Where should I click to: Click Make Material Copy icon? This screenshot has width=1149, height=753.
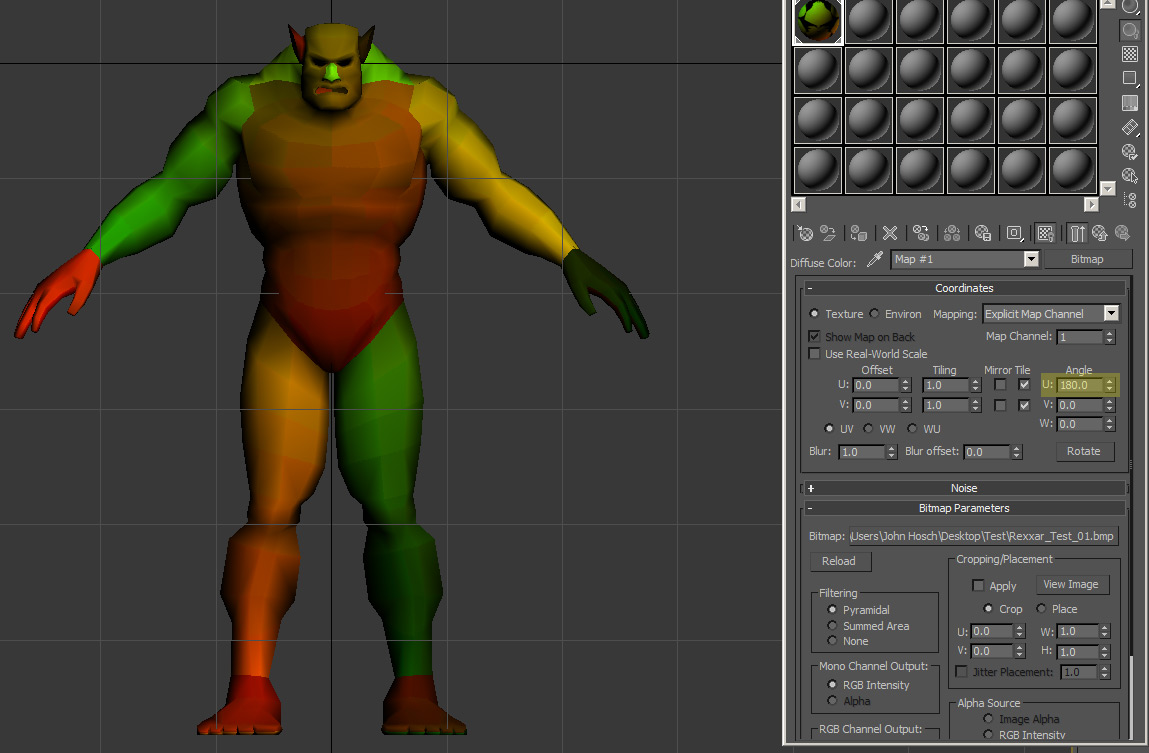(921, 234)
